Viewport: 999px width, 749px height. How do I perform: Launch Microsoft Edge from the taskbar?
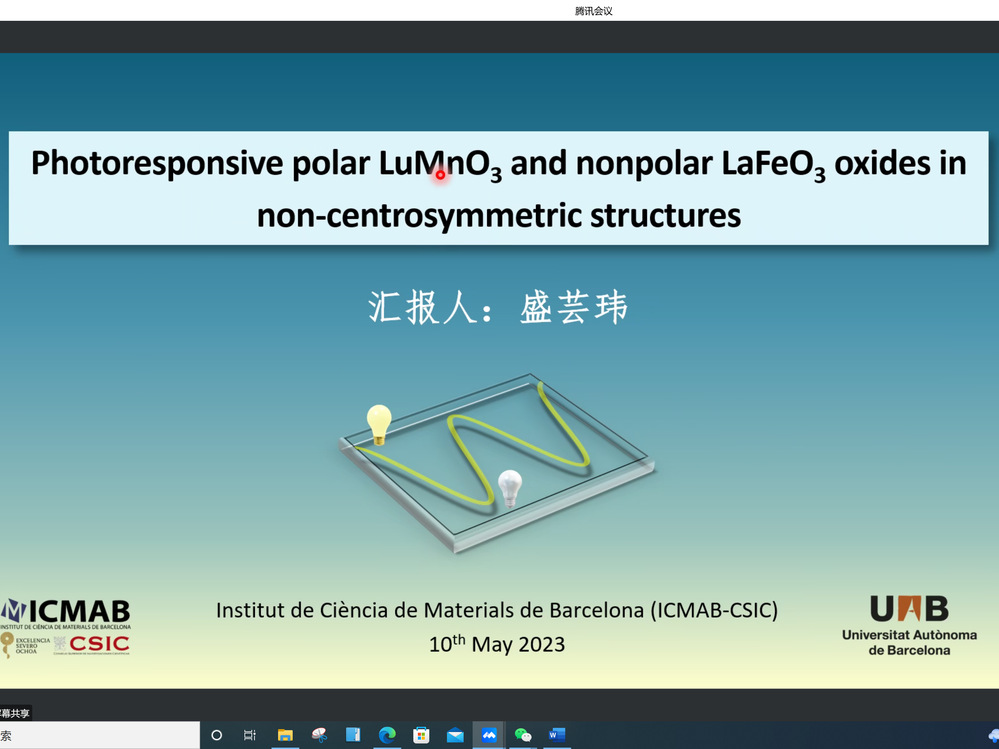387,735
